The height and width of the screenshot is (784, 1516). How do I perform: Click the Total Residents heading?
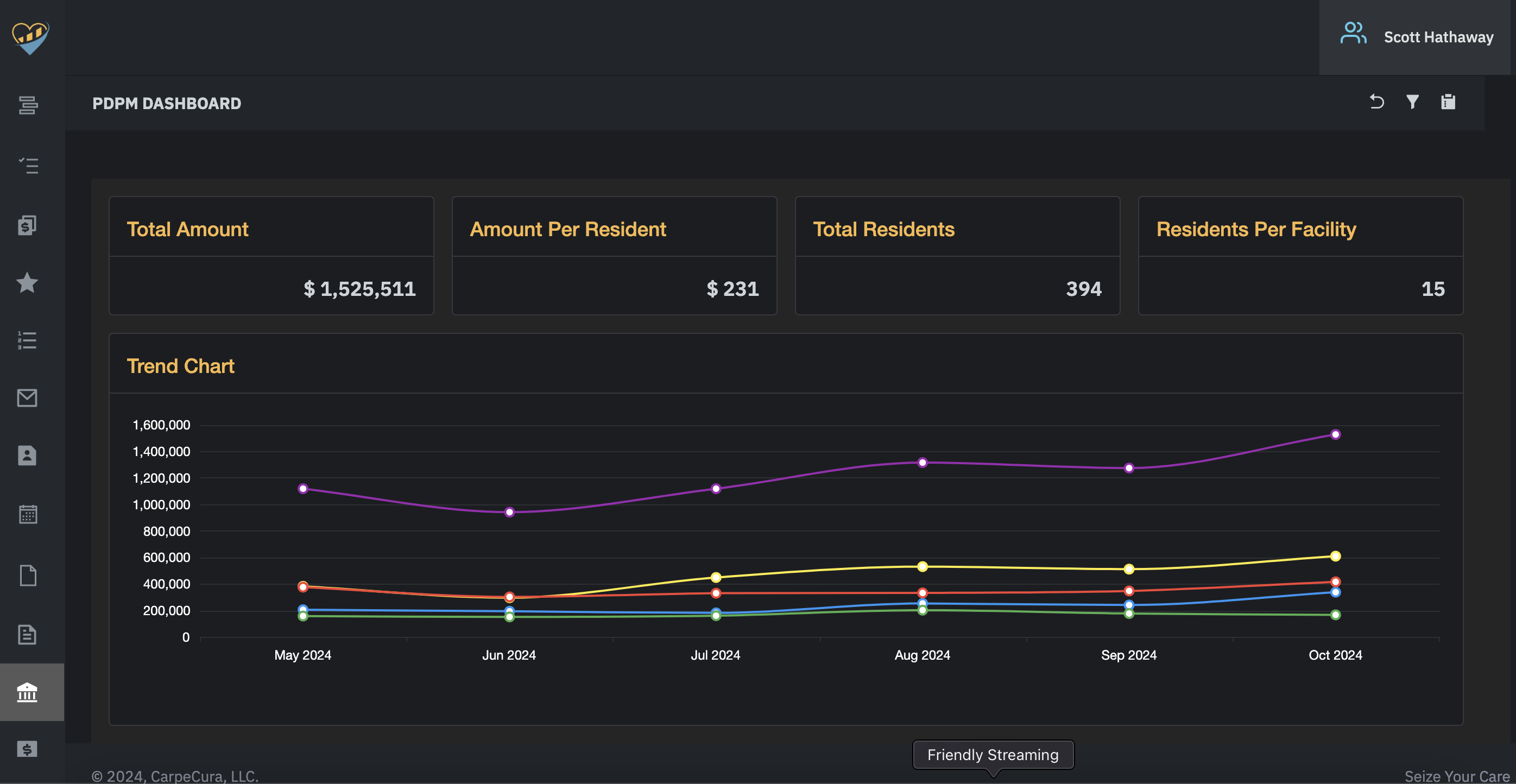[x=883, y=229]
